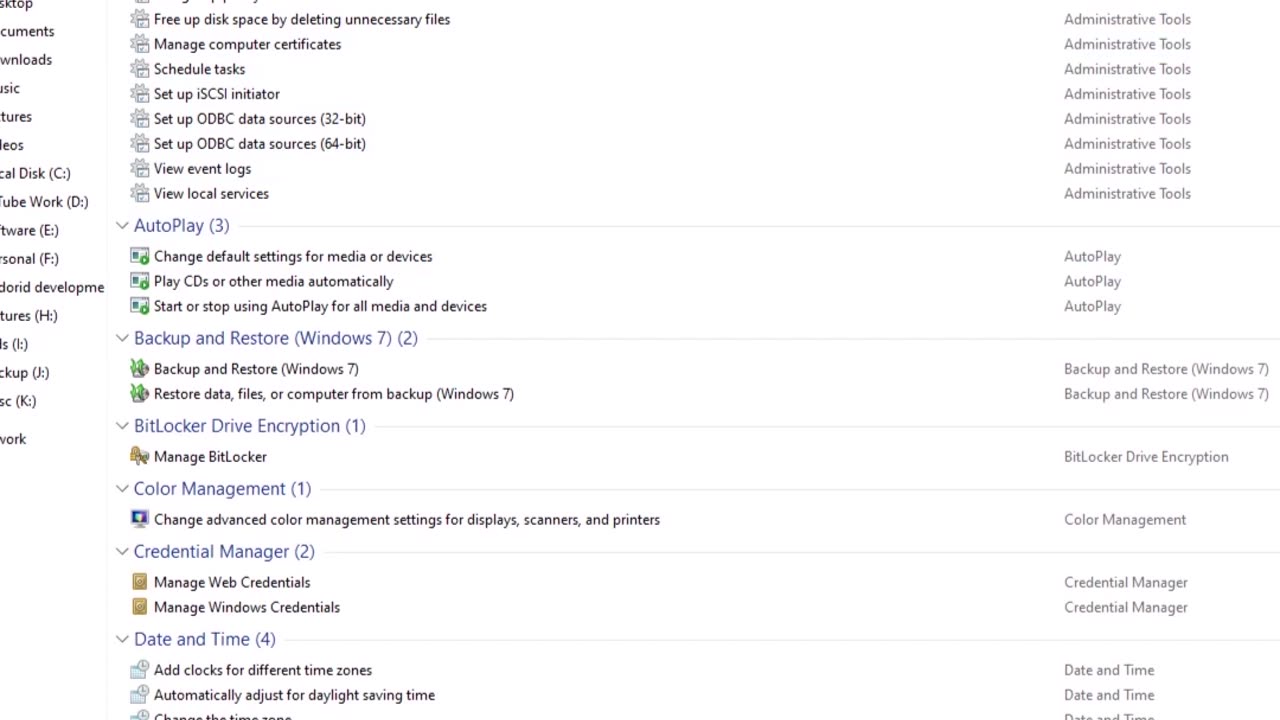Viewport: 1280px width, 720px height.
Task: Open Add clocks for different time zones
Action: 263,670
